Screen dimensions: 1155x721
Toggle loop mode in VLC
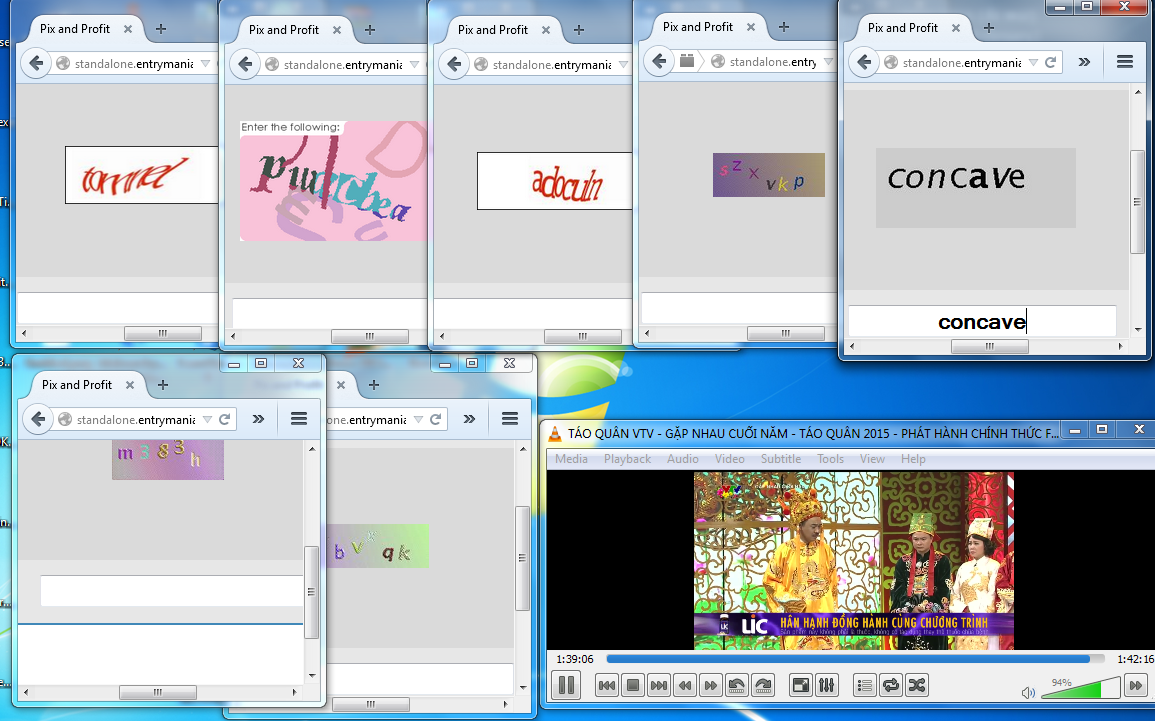[x=890, y=685]
